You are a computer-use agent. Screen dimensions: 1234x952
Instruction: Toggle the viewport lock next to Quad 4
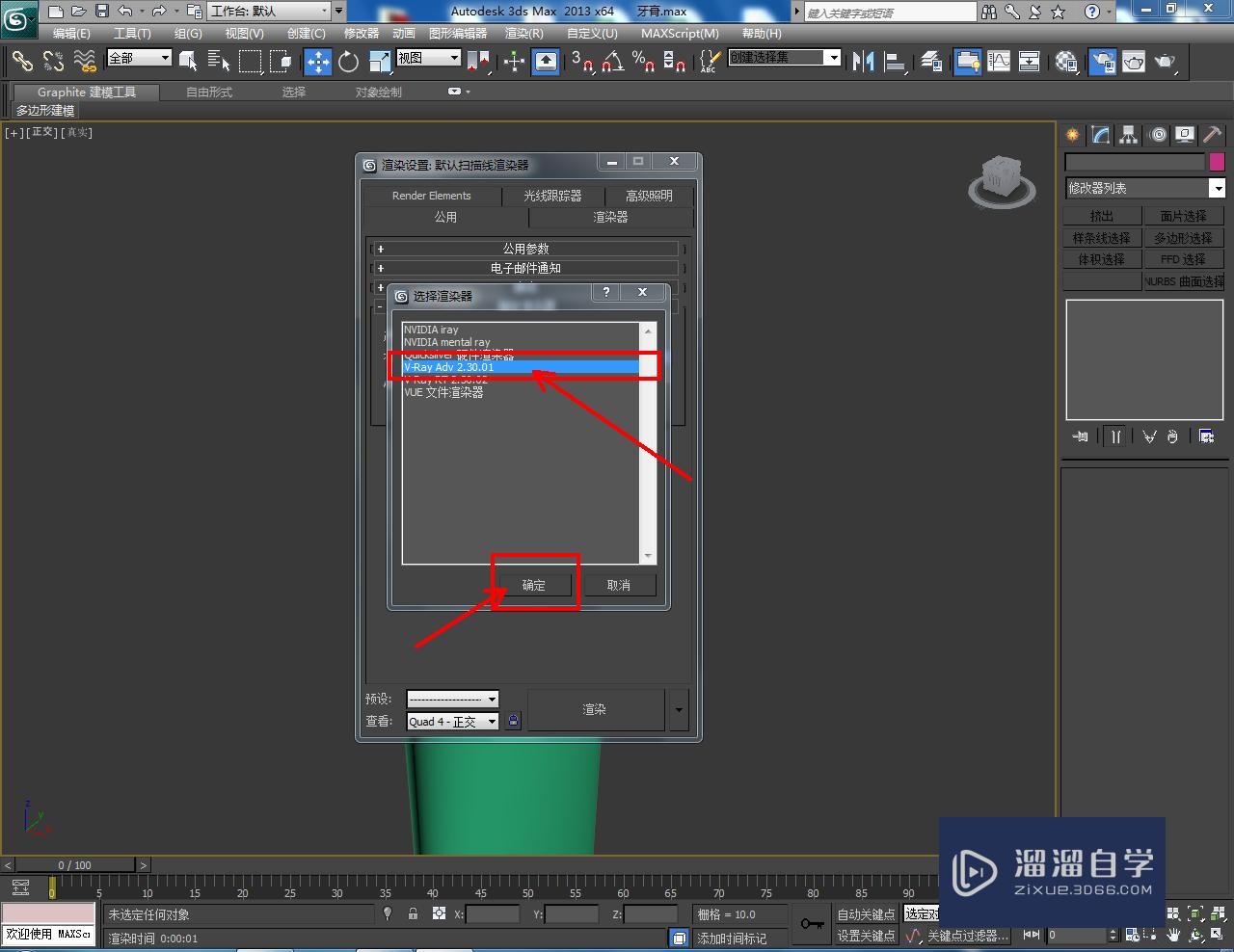point(513,721)
